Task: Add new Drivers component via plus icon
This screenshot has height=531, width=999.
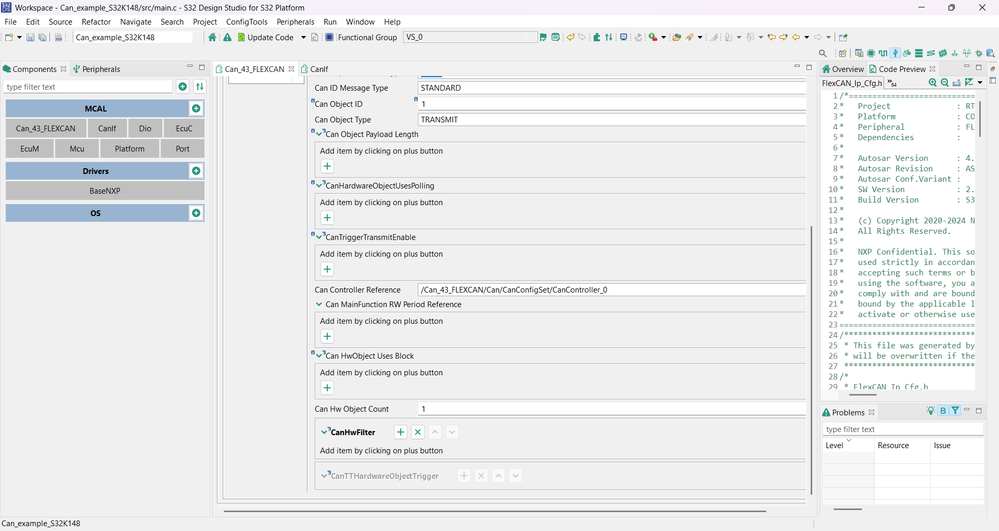Action: pos(196,171)
